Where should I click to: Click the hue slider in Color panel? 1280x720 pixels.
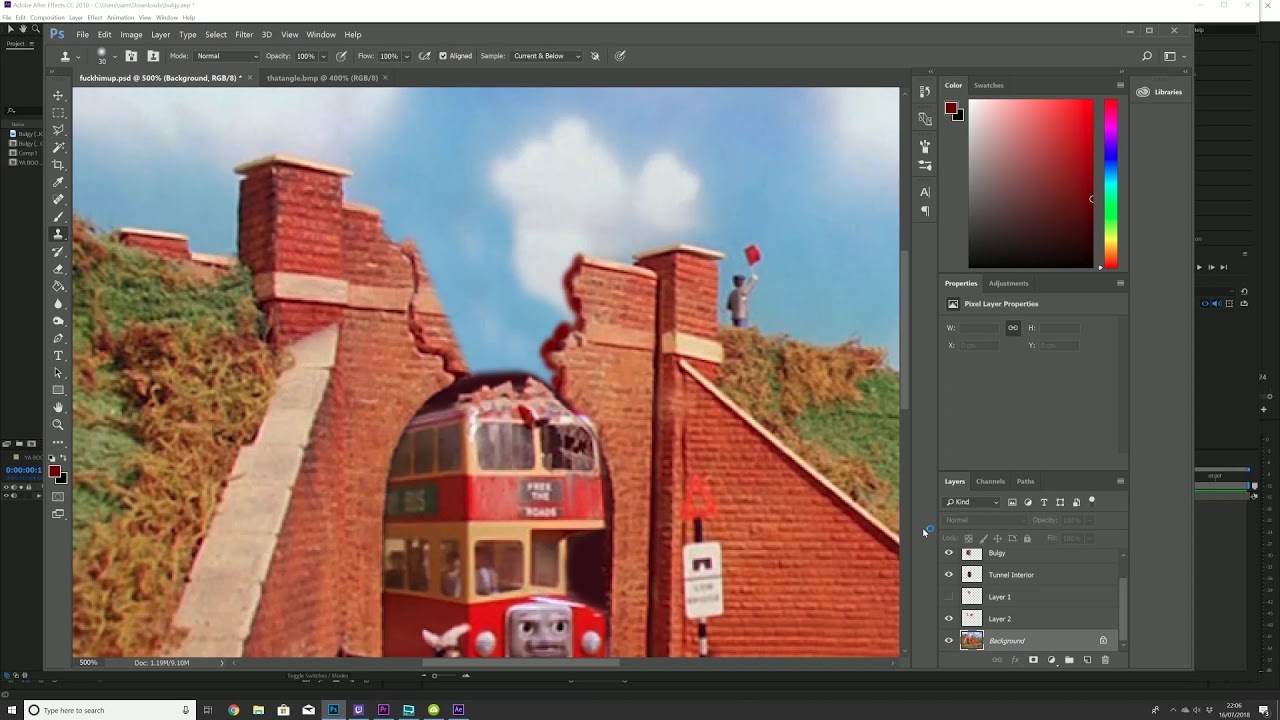point(1110,183)
